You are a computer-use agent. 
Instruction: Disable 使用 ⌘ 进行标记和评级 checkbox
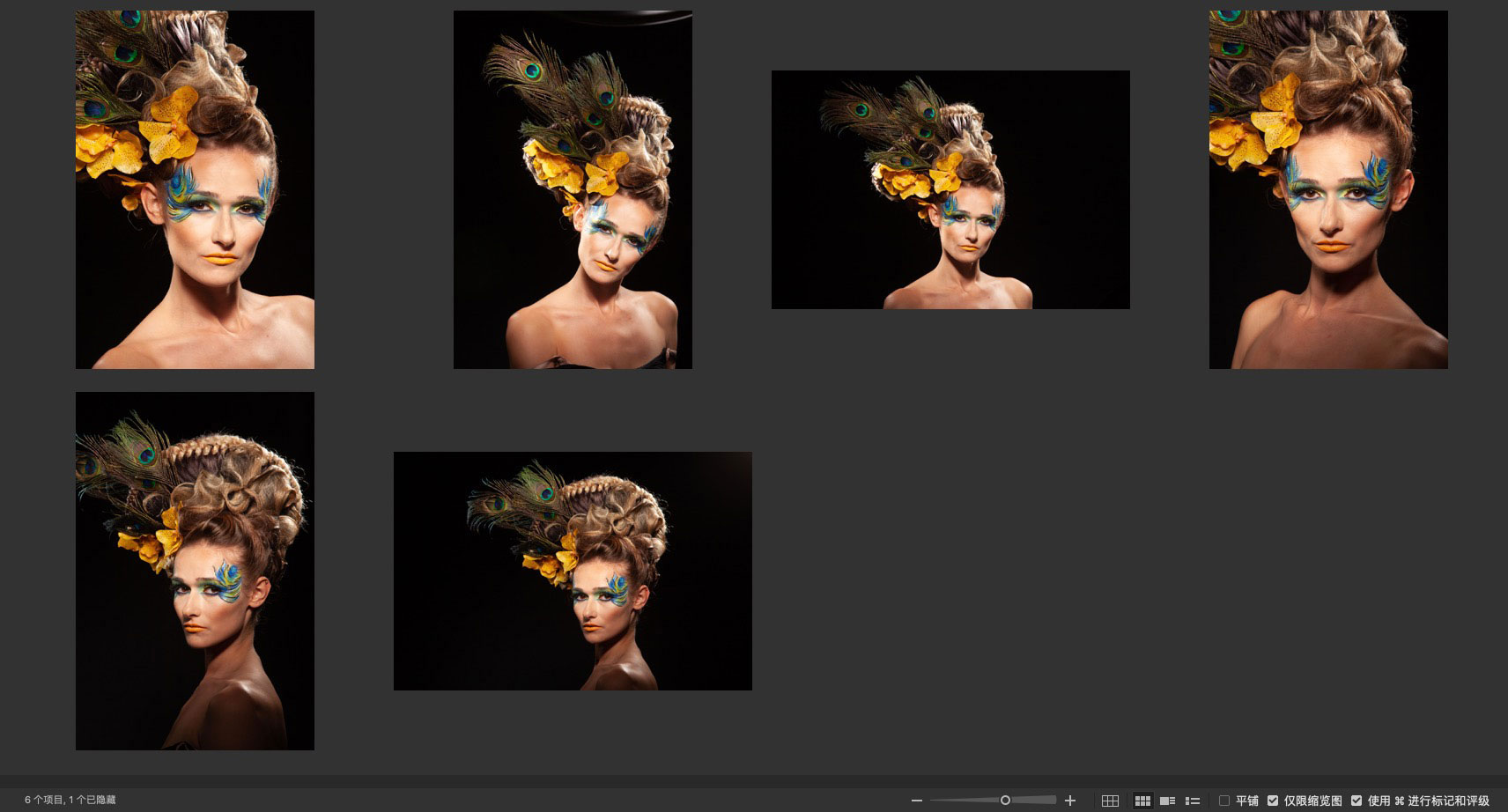click(x=1356, y=801)
